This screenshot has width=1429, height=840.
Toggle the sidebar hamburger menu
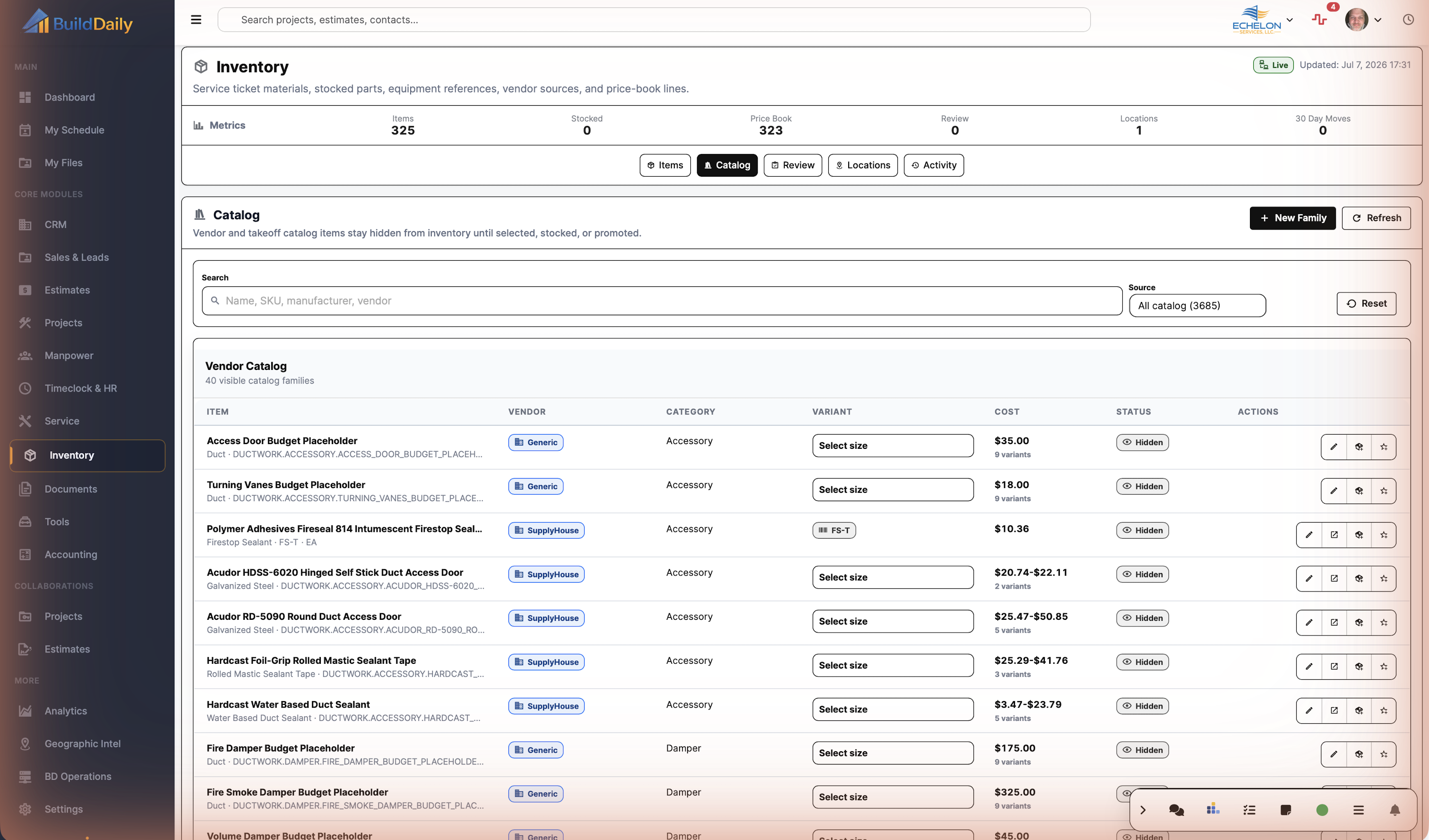196,19
